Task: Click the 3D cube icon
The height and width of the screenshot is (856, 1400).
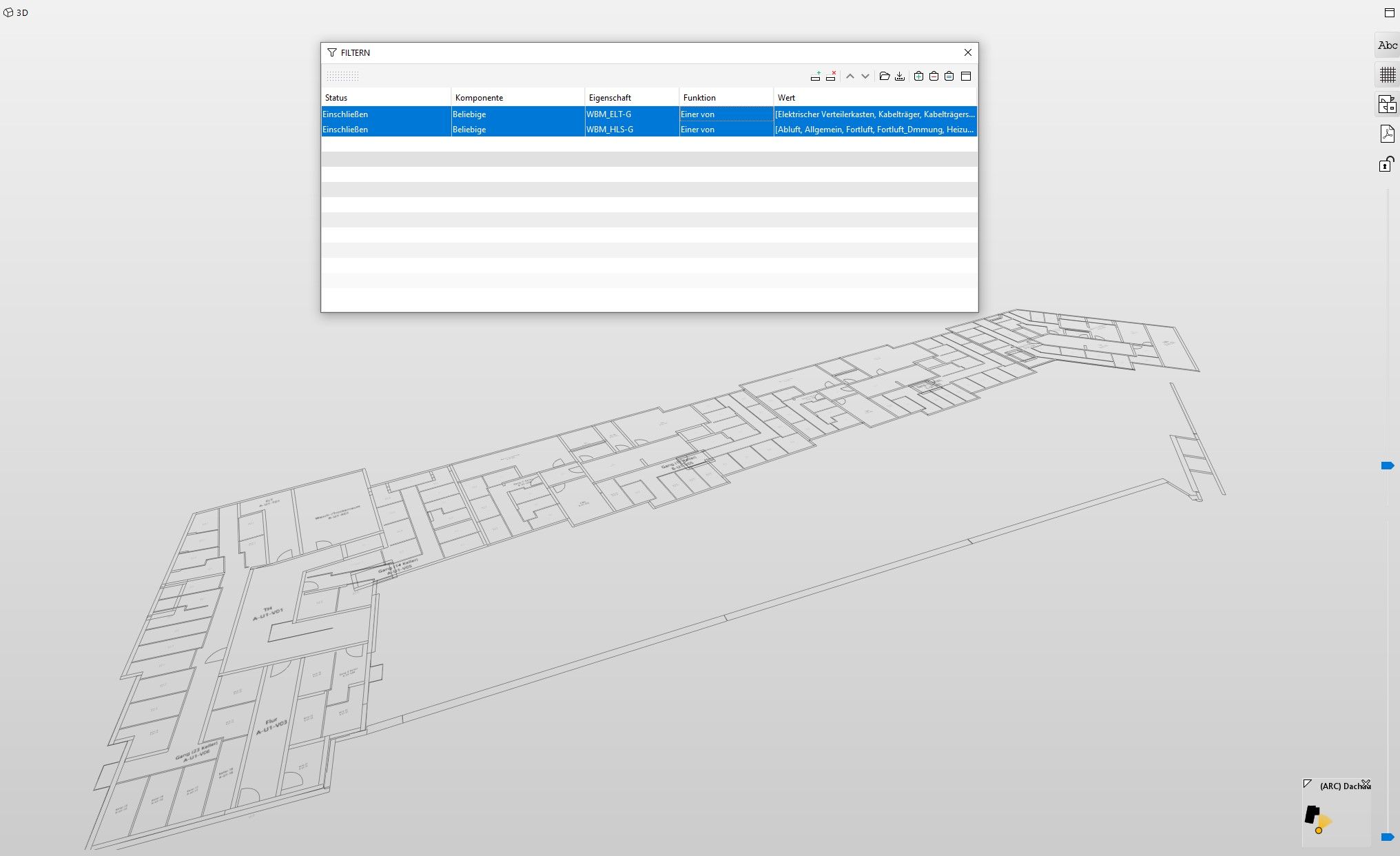Action: click(x=8, y=12)
